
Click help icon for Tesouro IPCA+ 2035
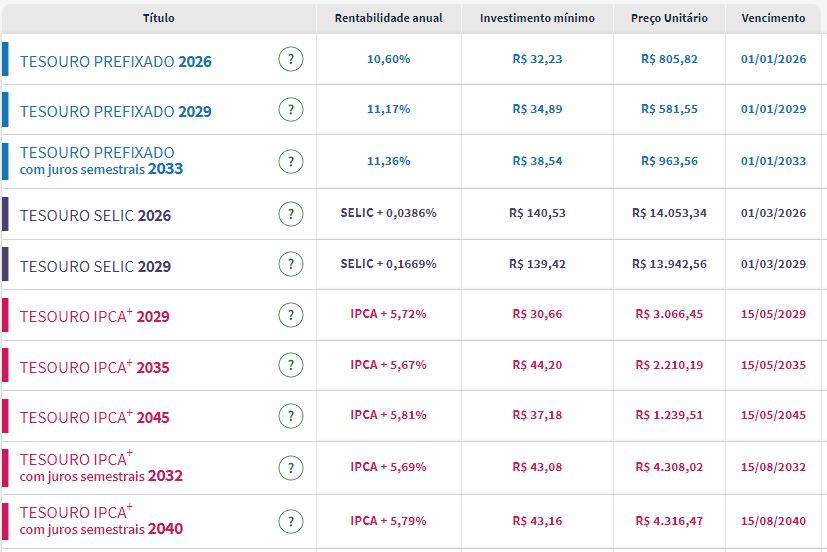(290, 366)
